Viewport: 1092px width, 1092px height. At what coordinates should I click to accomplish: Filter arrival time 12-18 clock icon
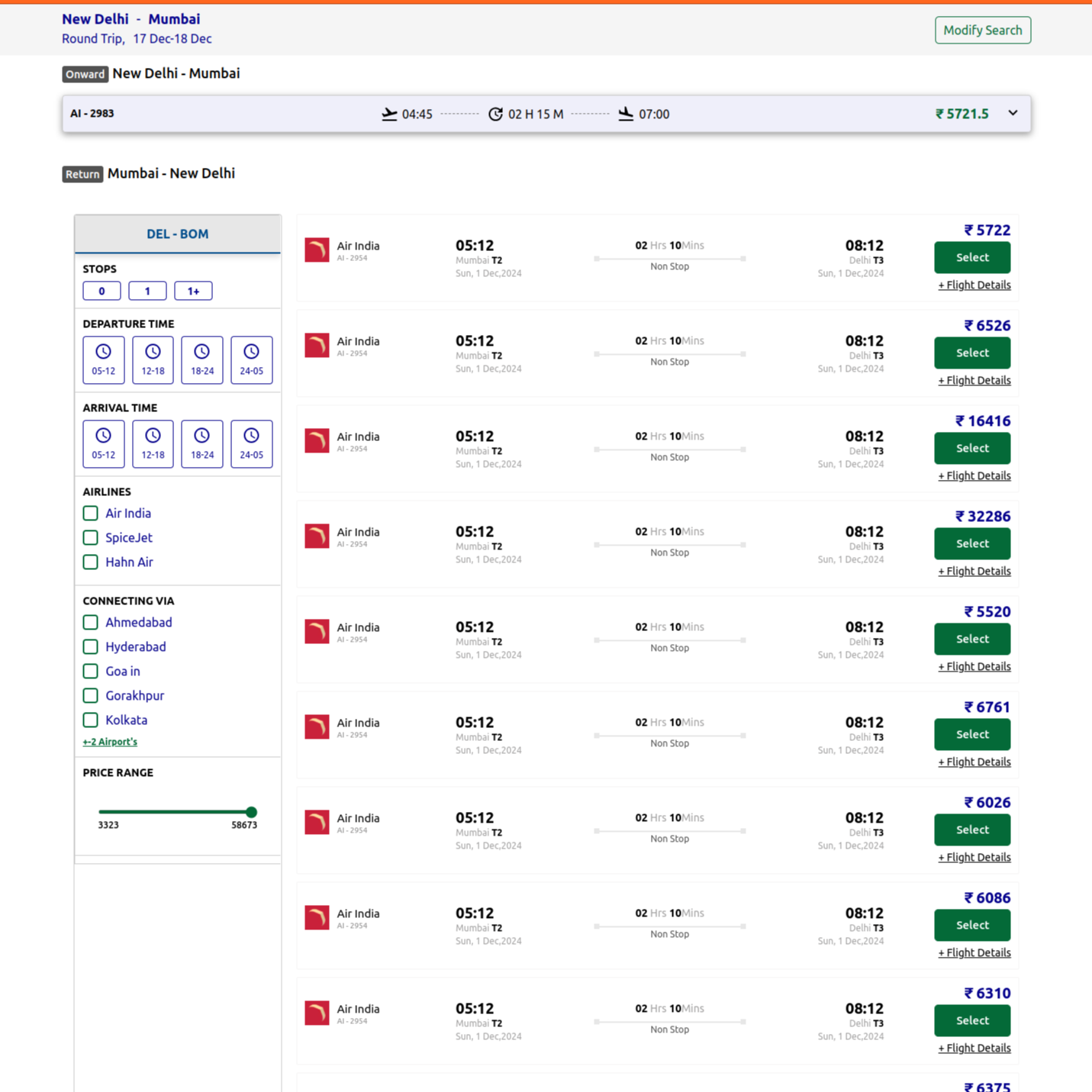click(x=153, y=436)
